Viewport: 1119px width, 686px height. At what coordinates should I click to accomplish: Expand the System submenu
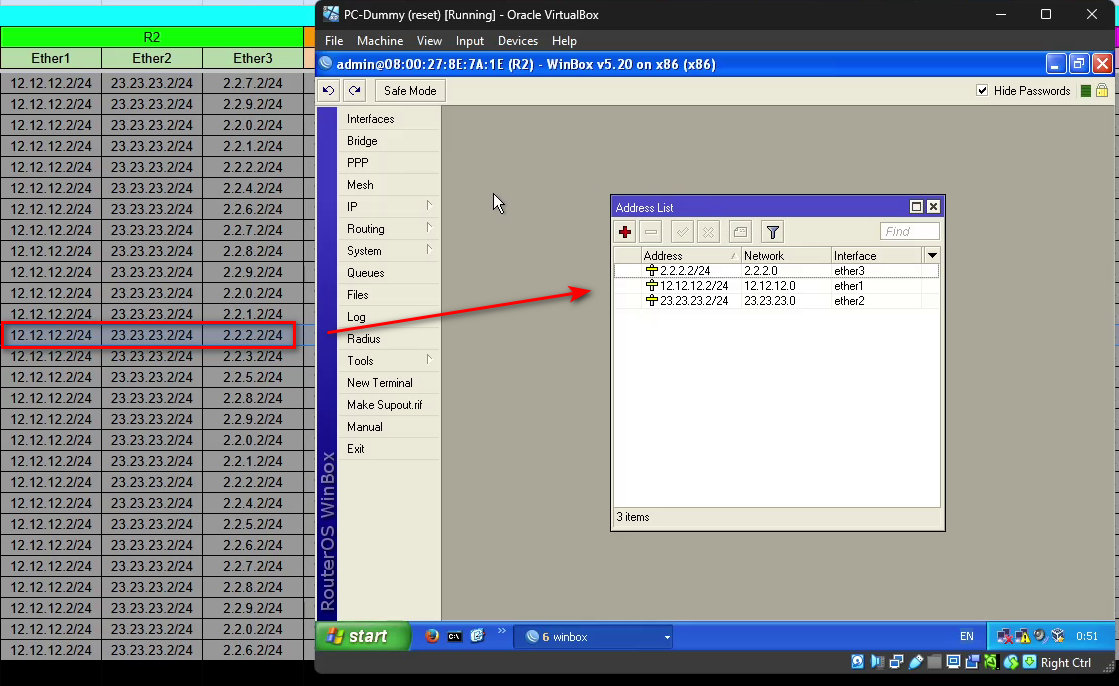coord(429,251)
